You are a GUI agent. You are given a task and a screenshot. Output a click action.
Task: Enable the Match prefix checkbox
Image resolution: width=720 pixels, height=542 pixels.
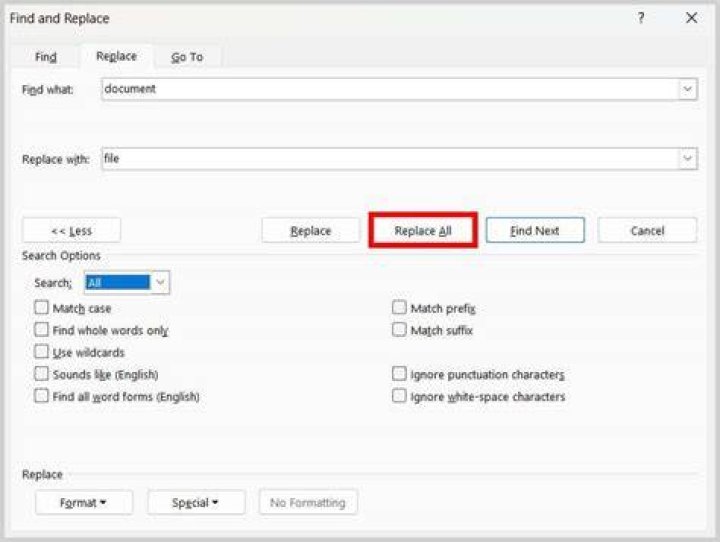399,308
